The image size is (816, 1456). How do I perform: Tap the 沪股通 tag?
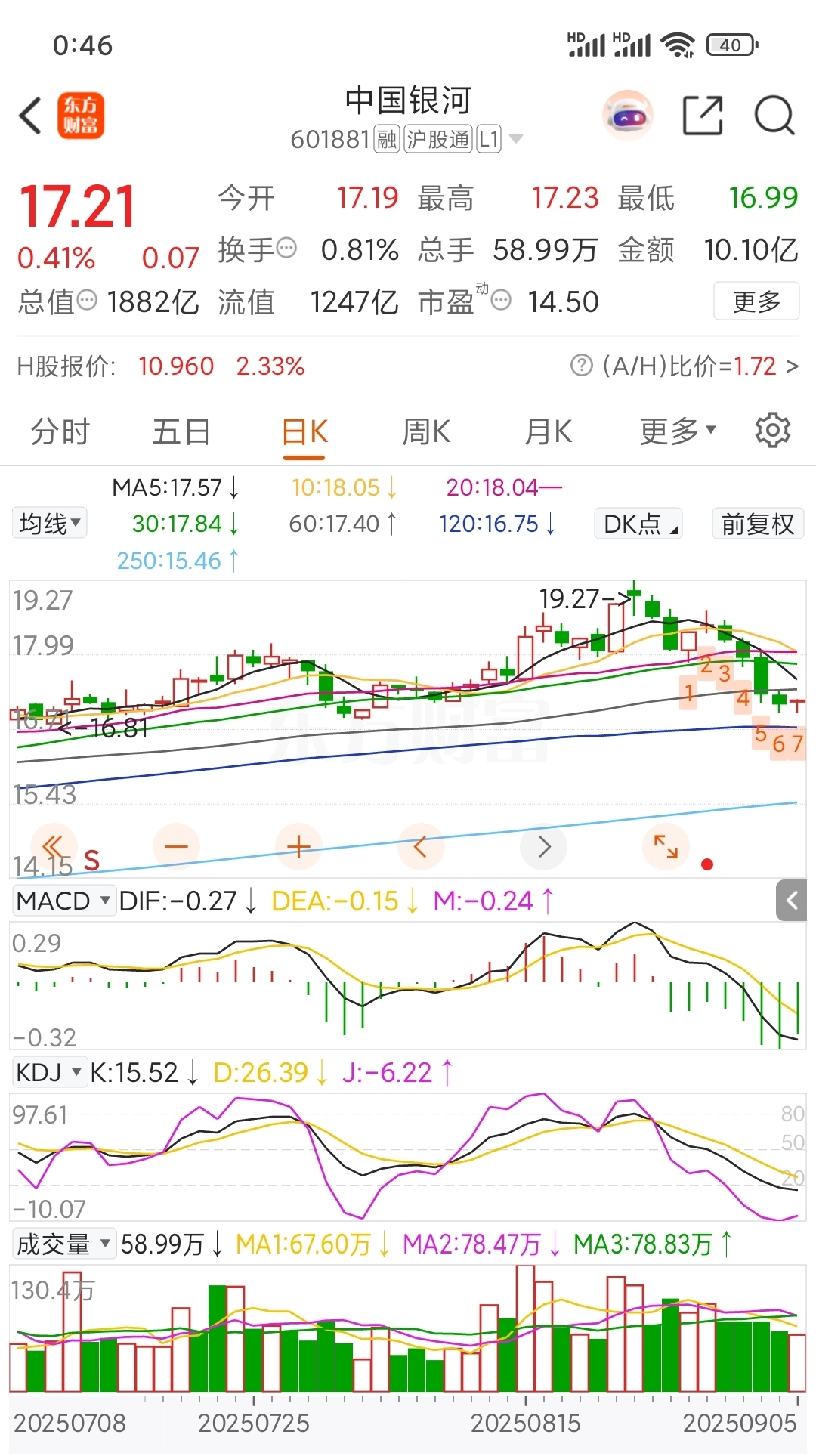tap(438, 139)
